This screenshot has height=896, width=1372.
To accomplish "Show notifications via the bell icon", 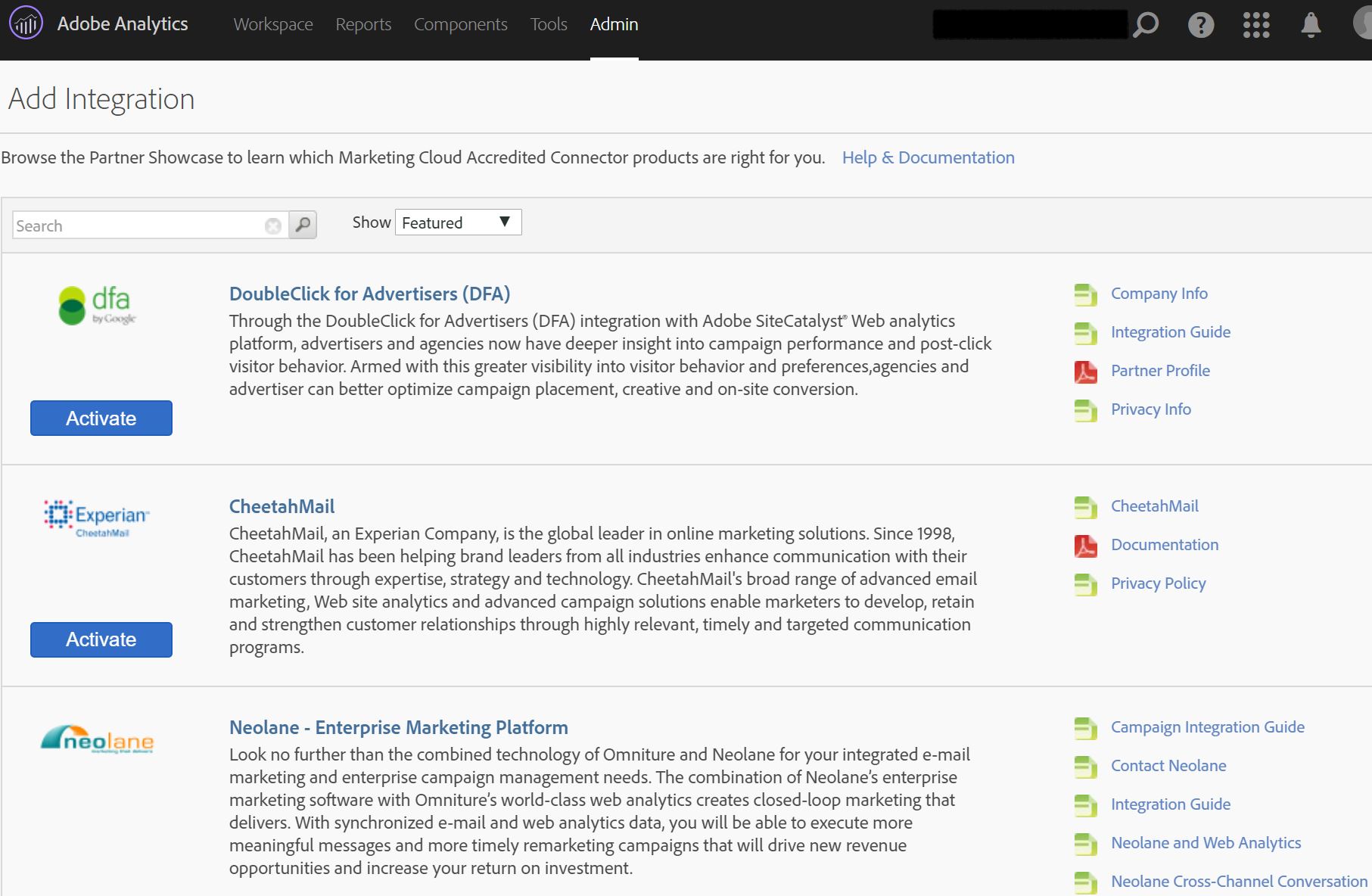I will pos(1311,25).
